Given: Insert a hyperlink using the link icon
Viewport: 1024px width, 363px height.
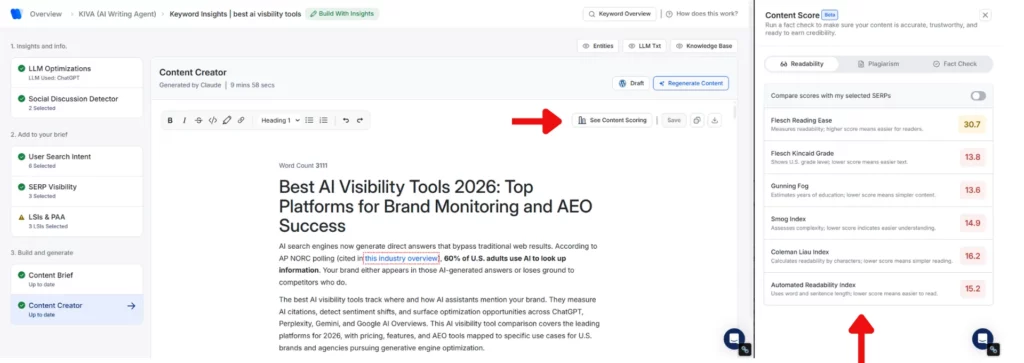Looking at the screenshot, I should (241, 120).
